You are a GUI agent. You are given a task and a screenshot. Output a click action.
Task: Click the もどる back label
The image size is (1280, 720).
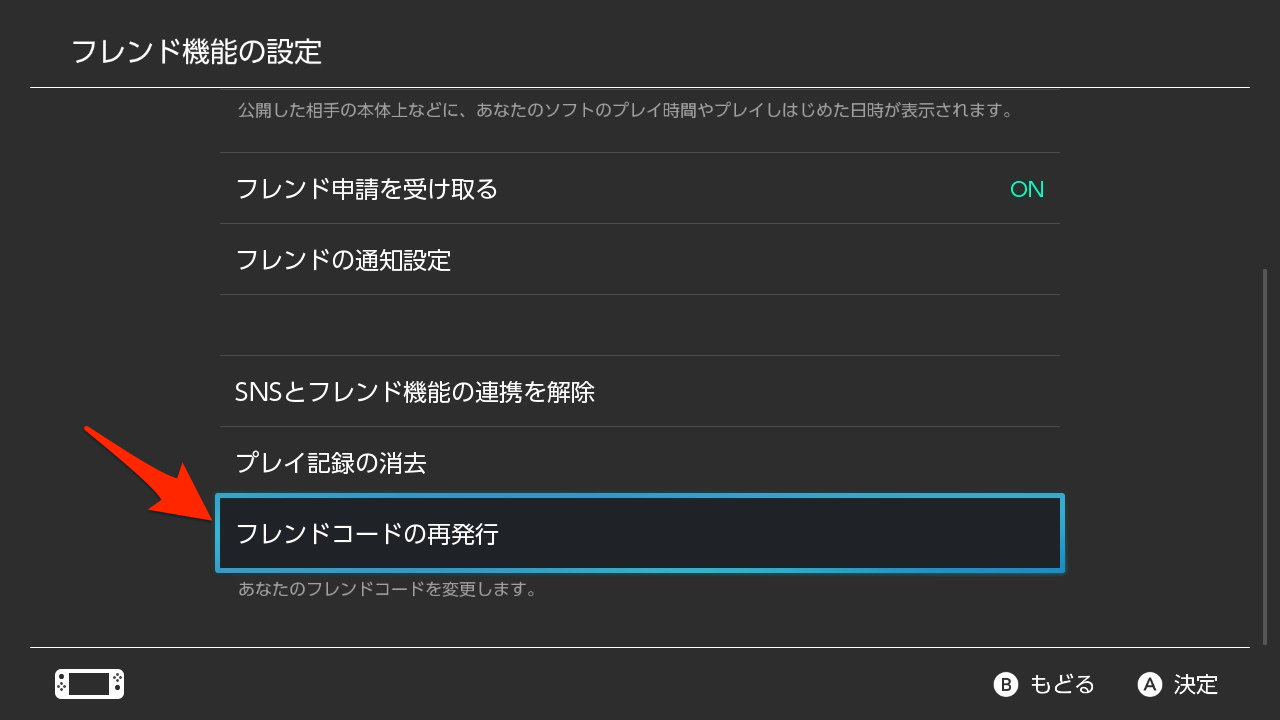click(1062, 685)
